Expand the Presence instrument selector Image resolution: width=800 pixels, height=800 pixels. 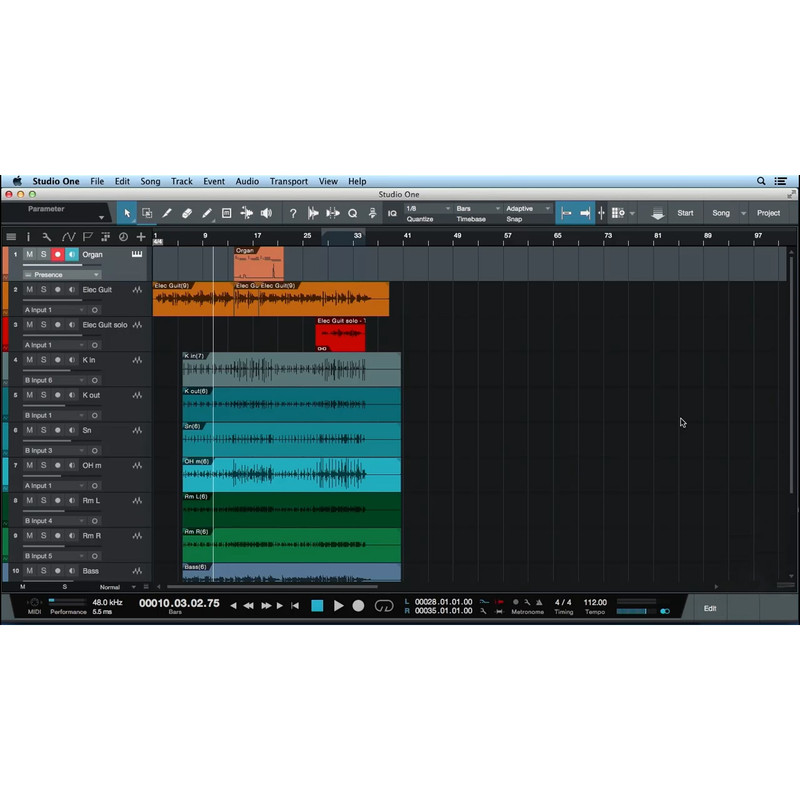[x=62, y=275]
